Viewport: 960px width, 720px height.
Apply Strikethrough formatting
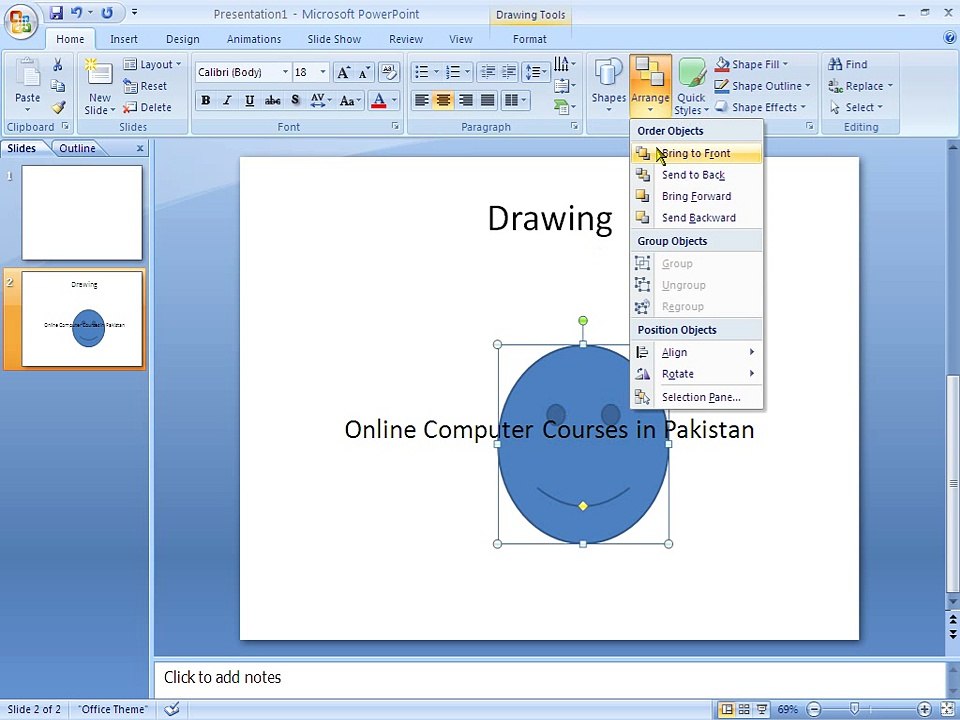(x=272, y=100)
